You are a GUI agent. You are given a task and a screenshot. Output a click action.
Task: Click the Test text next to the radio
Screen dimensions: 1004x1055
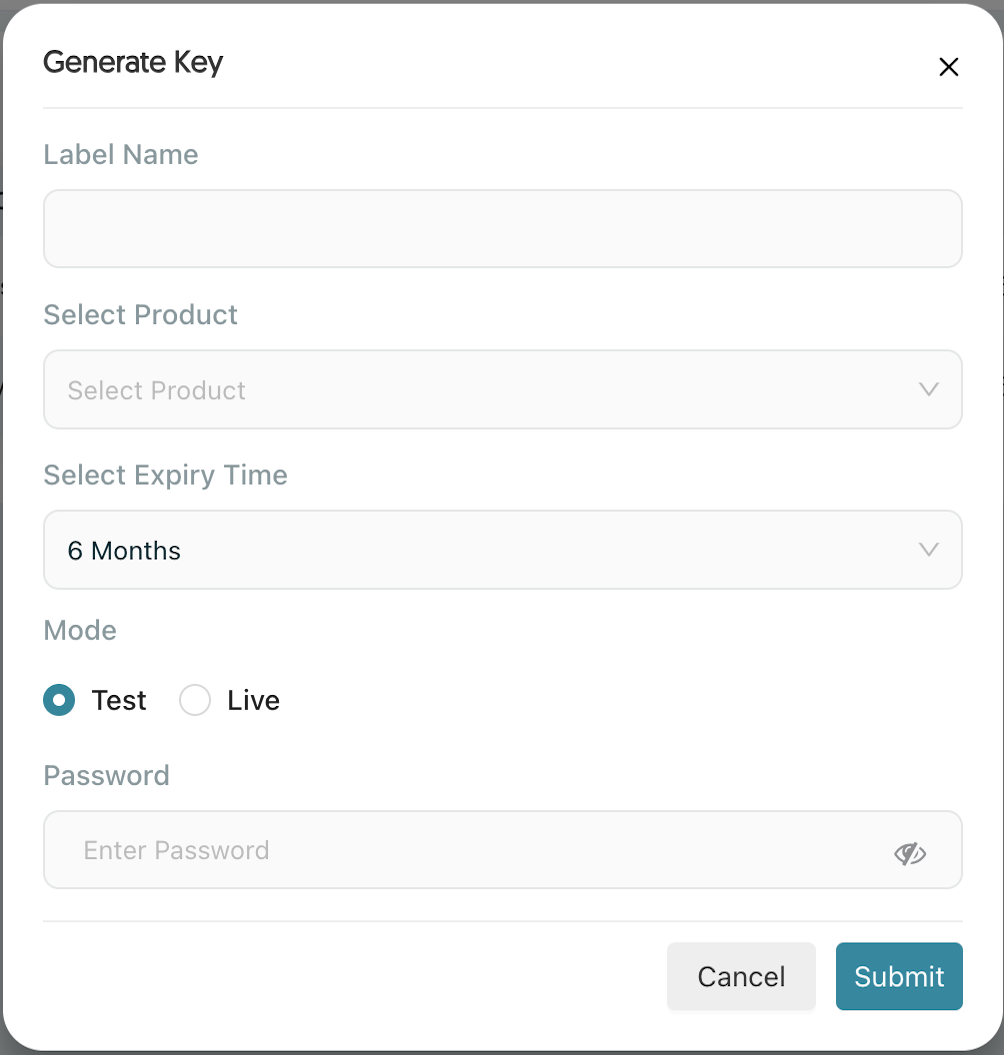pyautogui.click(x=119, y=700)
